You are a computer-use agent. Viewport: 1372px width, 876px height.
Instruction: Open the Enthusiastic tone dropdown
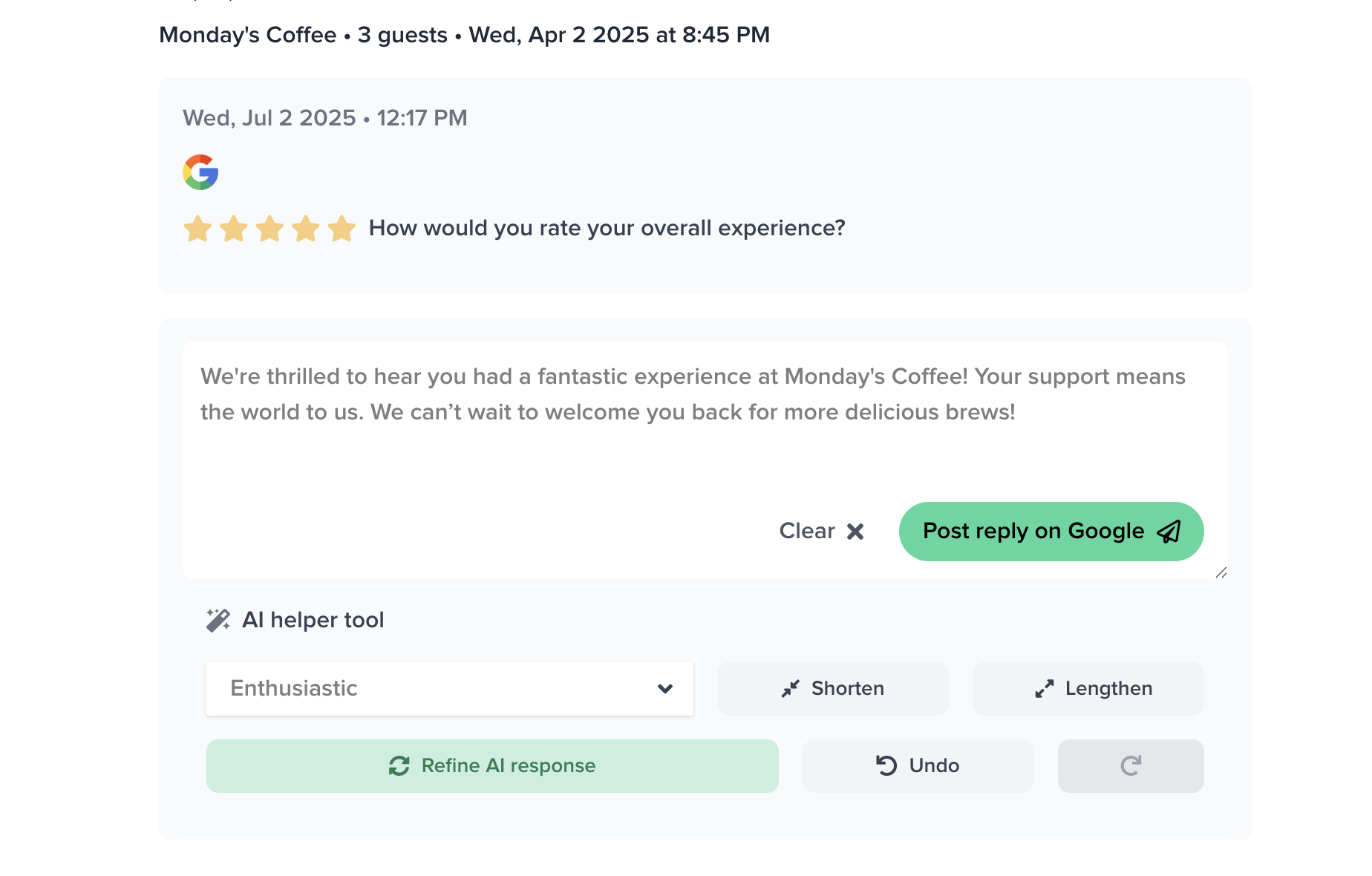pos(449,689)
